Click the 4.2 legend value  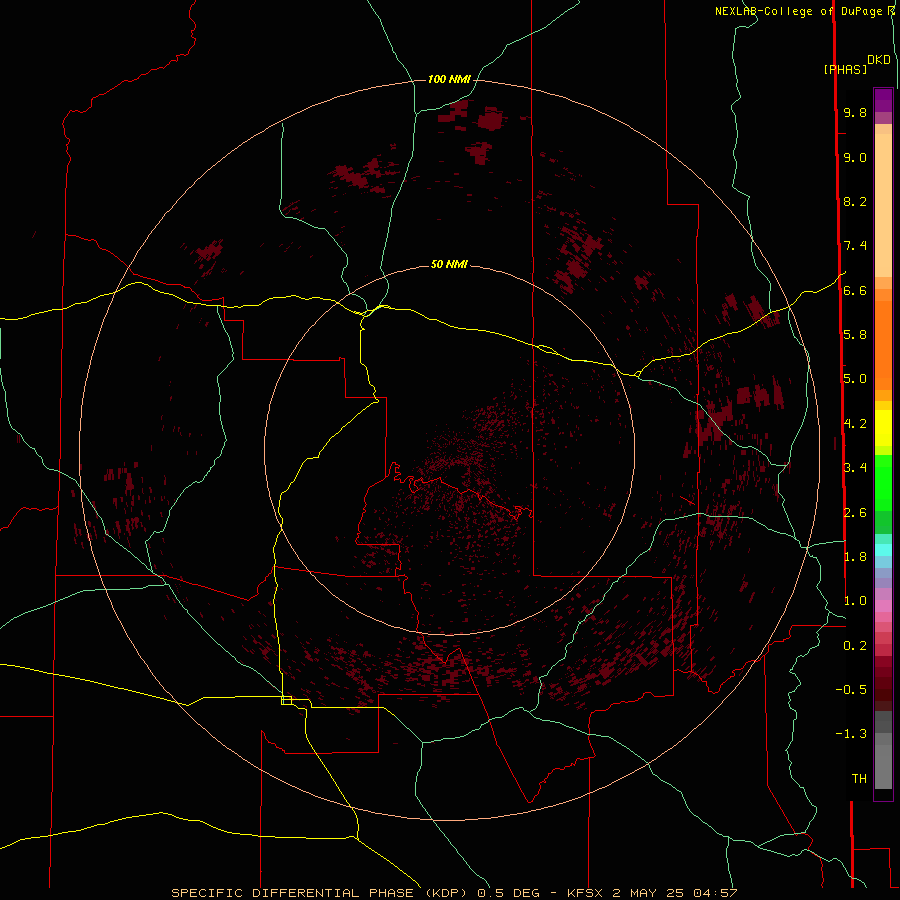click(855, 424)
